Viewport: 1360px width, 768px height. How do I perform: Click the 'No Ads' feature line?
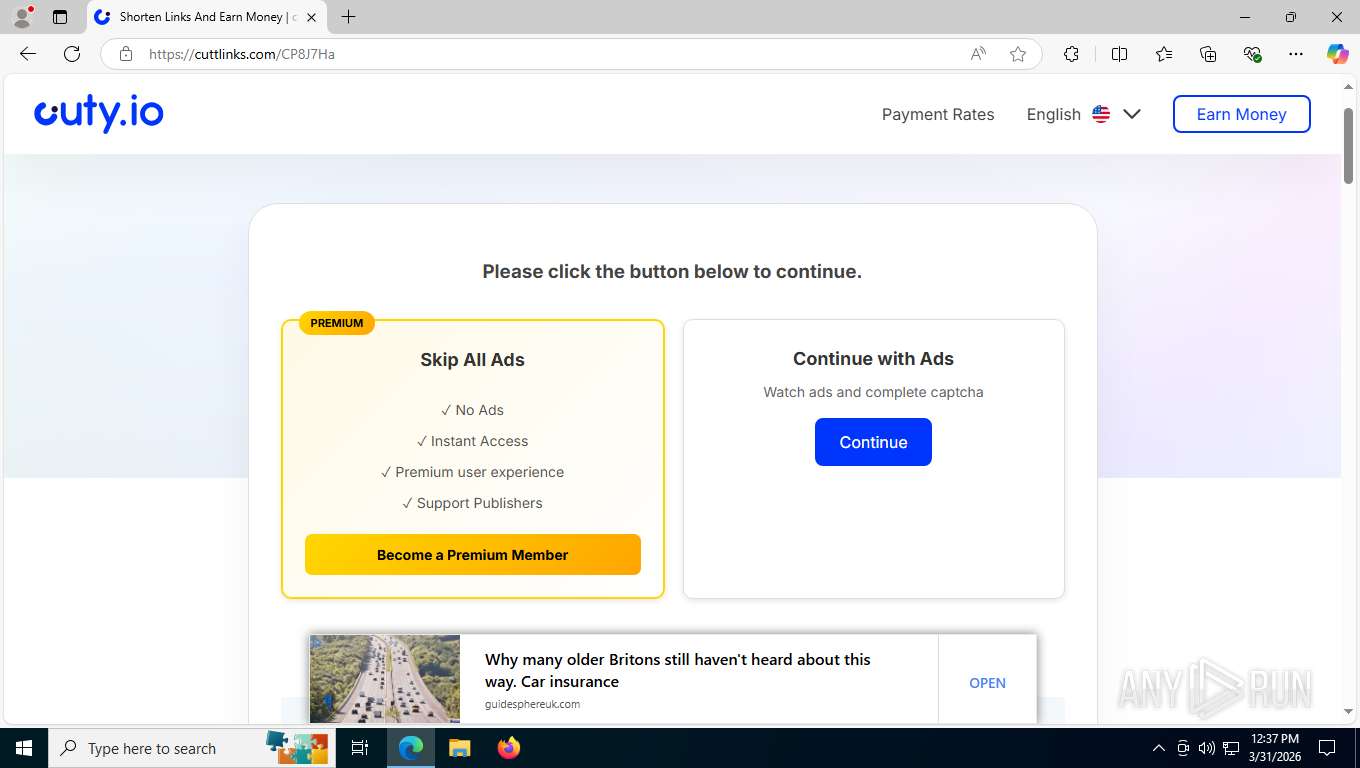click(472, 410)
